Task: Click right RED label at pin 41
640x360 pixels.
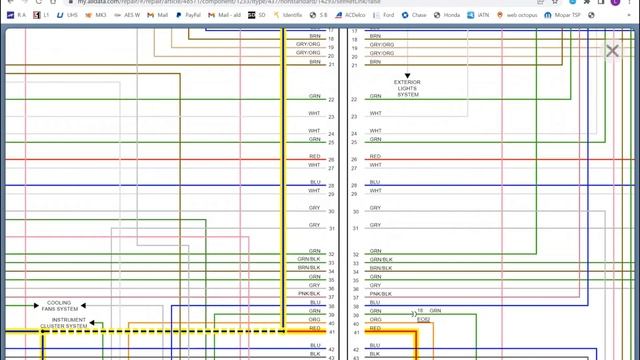Action: pyautogui.click(x=375, y=328)
